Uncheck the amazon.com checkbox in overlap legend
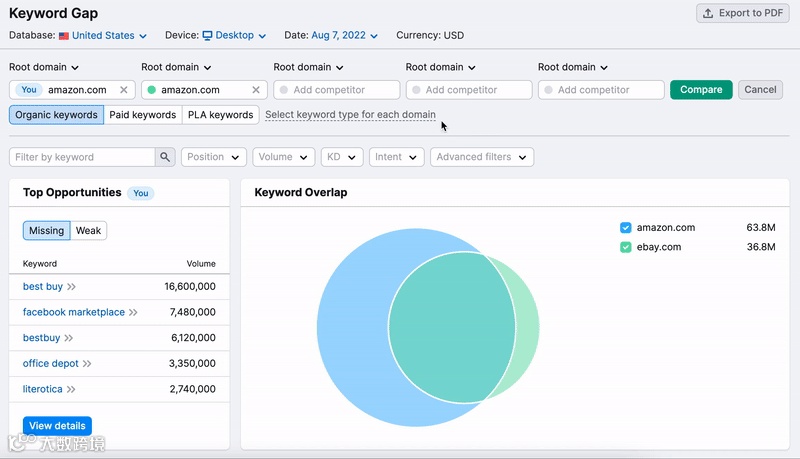This screenshot has height=459, width=800. tap(626, 227)
